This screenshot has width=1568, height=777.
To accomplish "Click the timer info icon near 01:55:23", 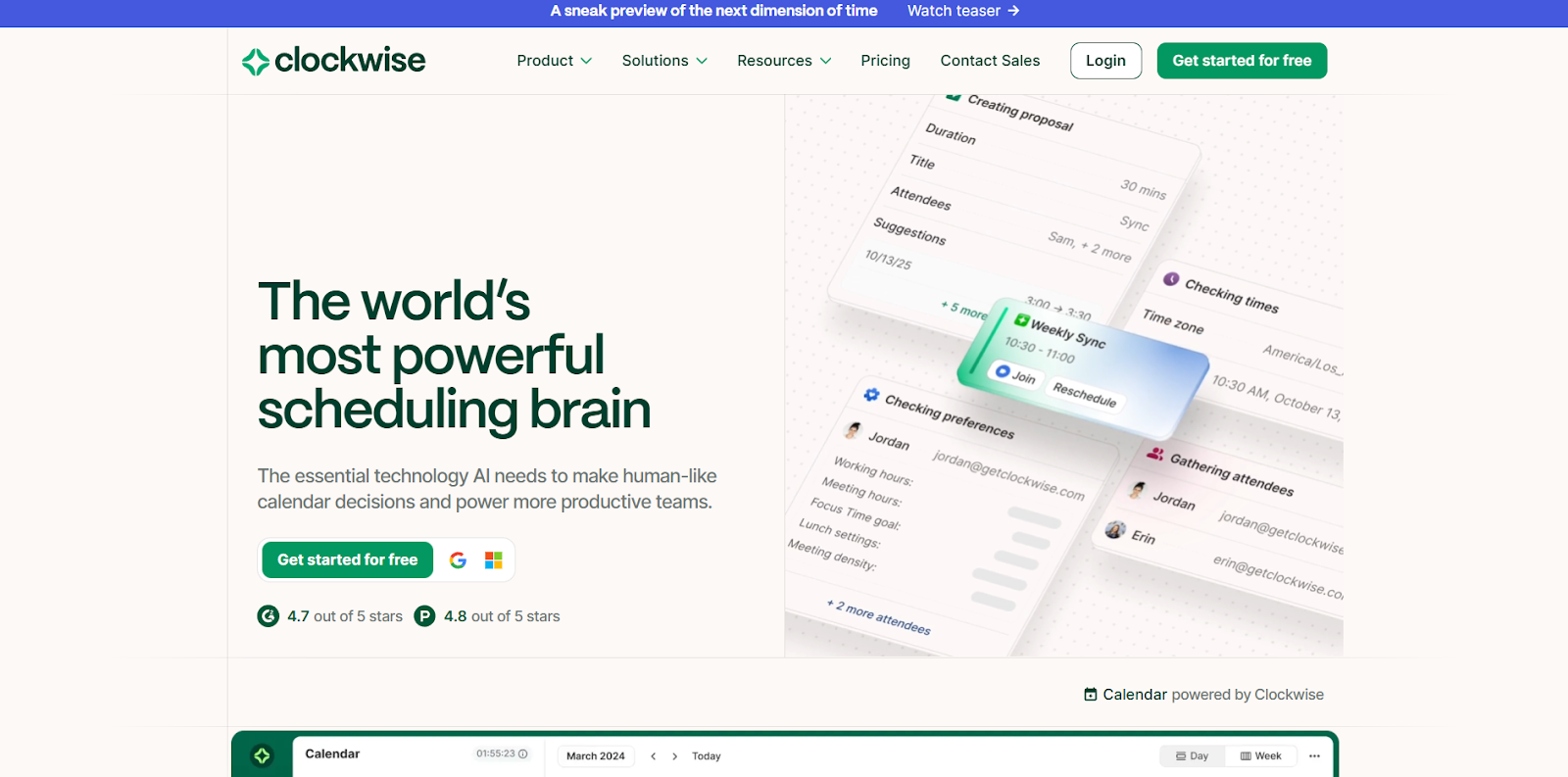I will point(523,753).
